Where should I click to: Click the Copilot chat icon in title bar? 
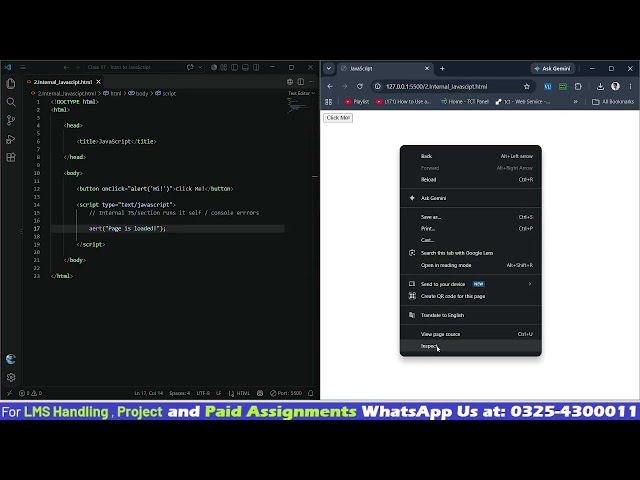(x=190, y=67)
